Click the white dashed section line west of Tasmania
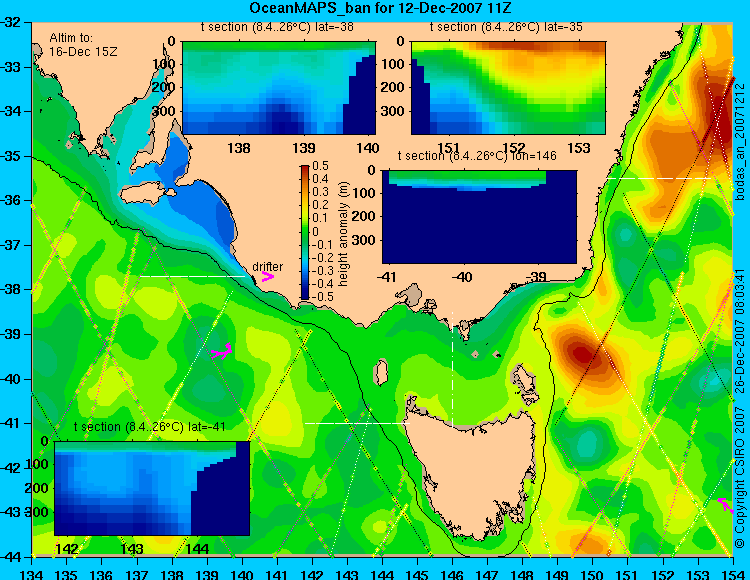Viewport: 750px width, 580px height. click(x=357, y=423)
